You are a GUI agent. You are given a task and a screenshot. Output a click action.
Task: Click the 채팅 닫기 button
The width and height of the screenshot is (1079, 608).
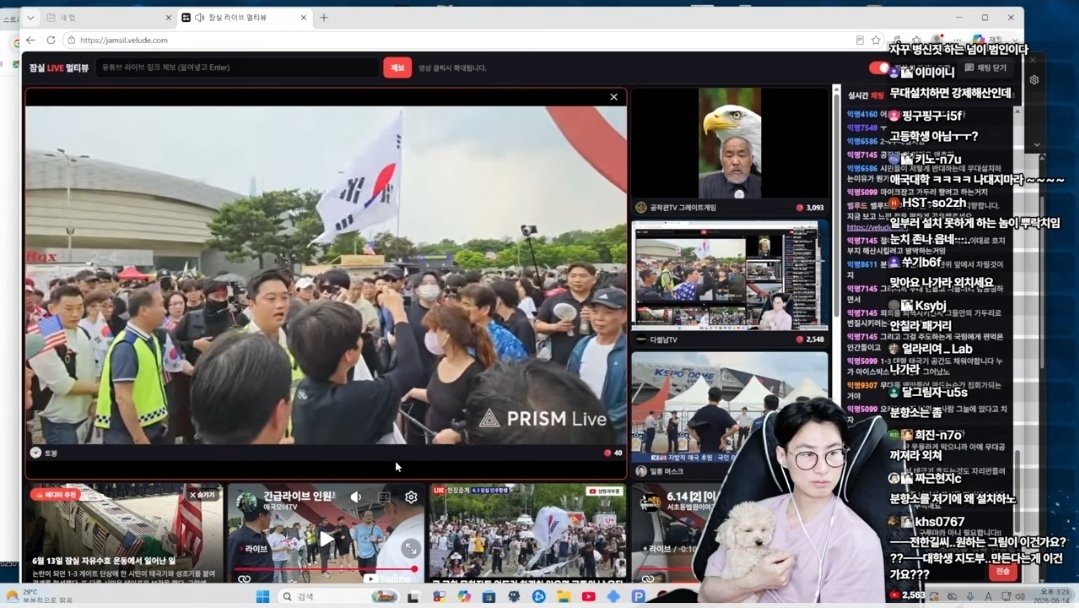point(985,67)
